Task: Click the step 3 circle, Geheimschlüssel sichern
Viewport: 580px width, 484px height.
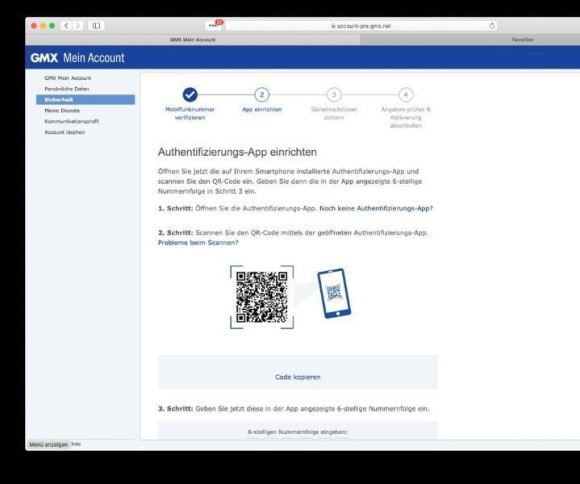Action: [334, 95]
